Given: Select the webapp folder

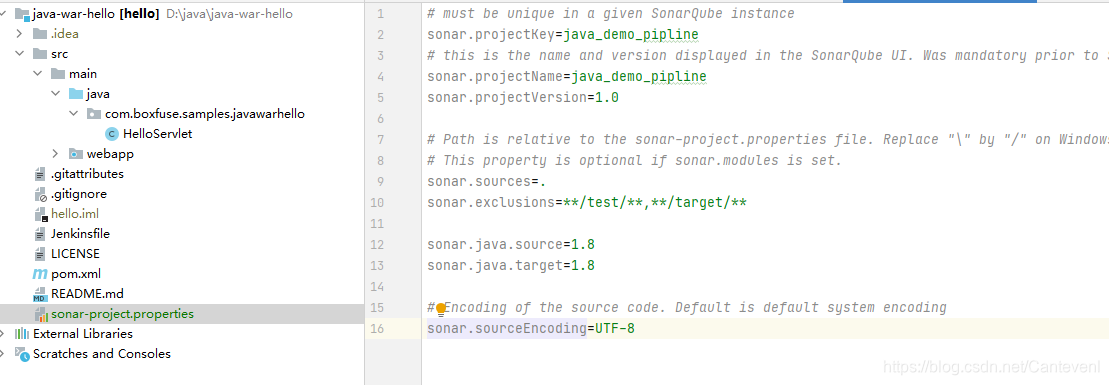Looking at the screenshot, I should point(110,154).
